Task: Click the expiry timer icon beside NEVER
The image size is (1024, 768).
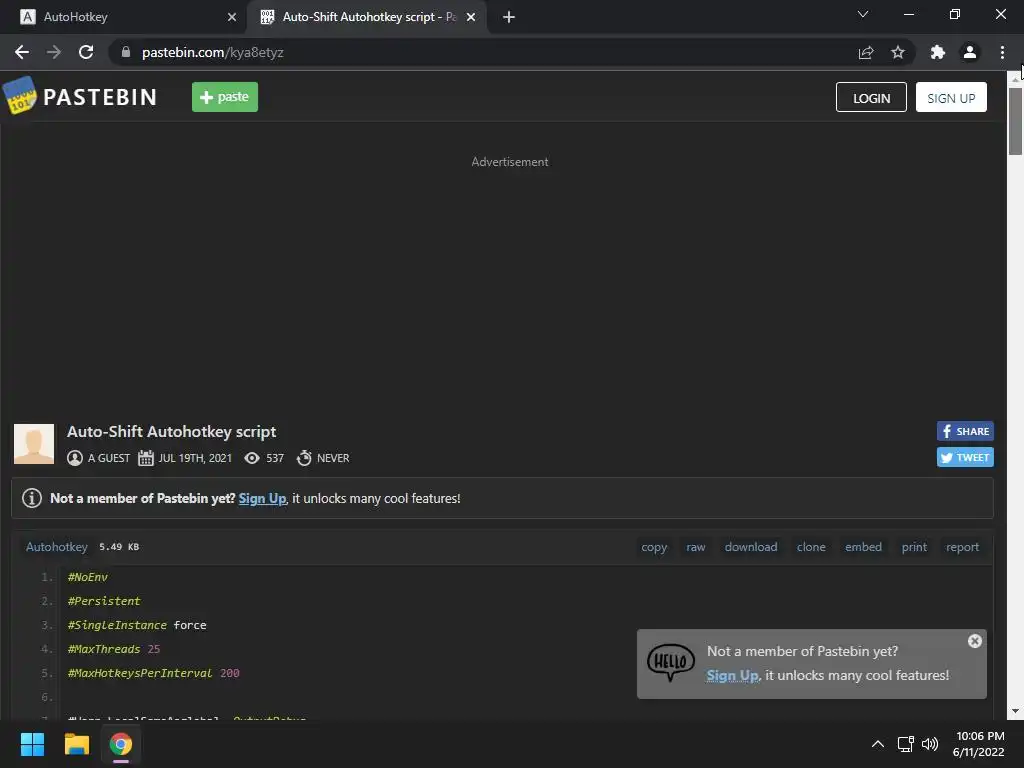Action: (304, 458)
